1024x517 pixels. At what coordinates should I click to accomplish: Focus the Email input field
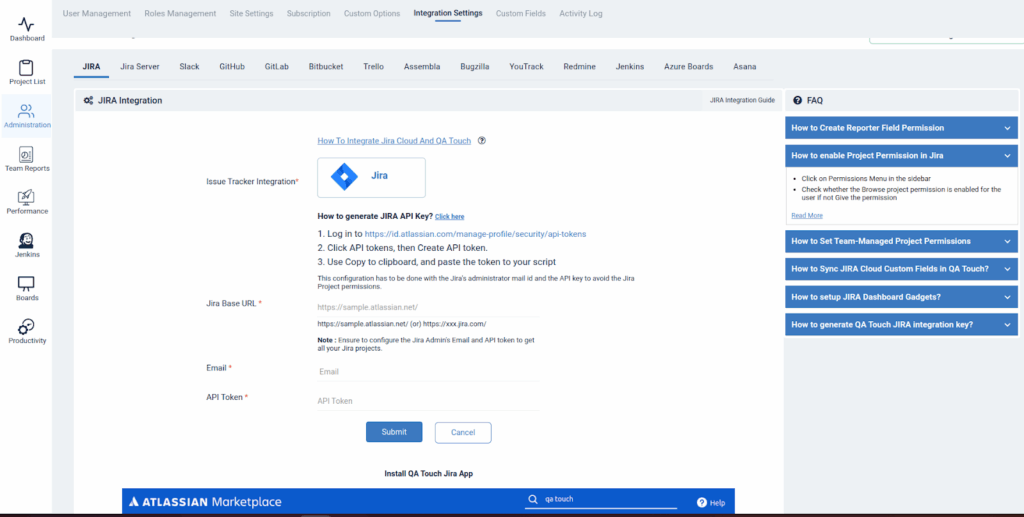point(428,371)
